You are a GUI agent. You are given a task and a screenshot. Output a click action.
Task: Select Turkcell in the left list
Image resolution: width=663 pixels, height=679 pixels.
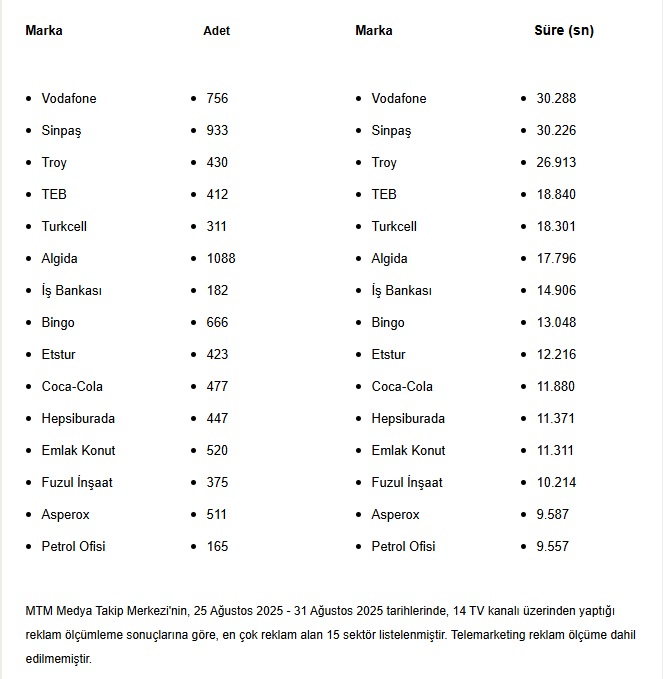tap(64, 226)
